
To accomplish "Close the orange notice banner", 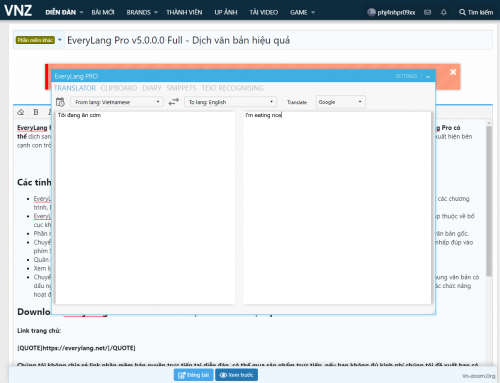I will coord(453,72).
